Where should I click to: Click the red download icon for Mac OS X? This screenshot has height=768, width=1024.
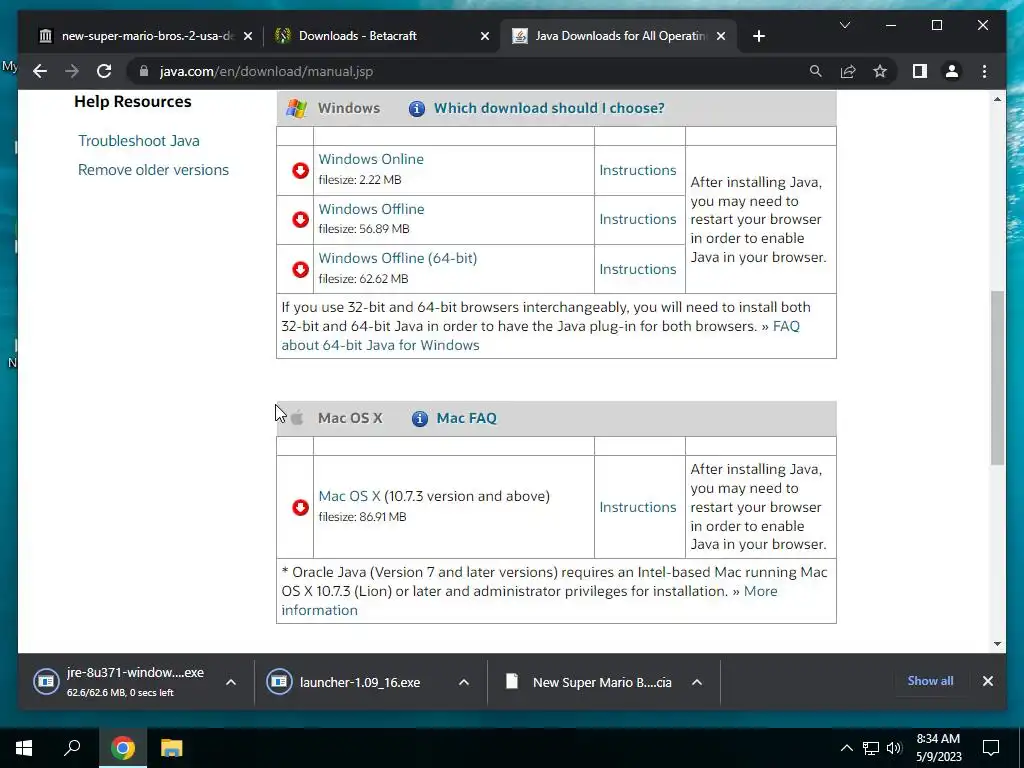coord(300,507)
